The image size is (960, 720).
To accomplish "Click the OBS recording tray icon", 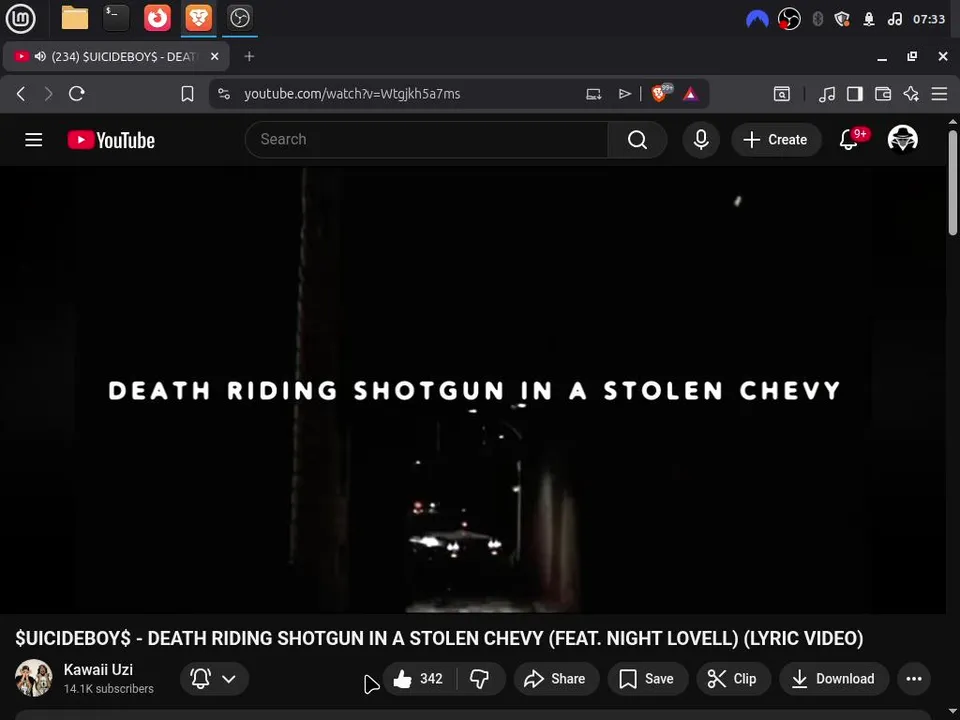I will (789, 19).
